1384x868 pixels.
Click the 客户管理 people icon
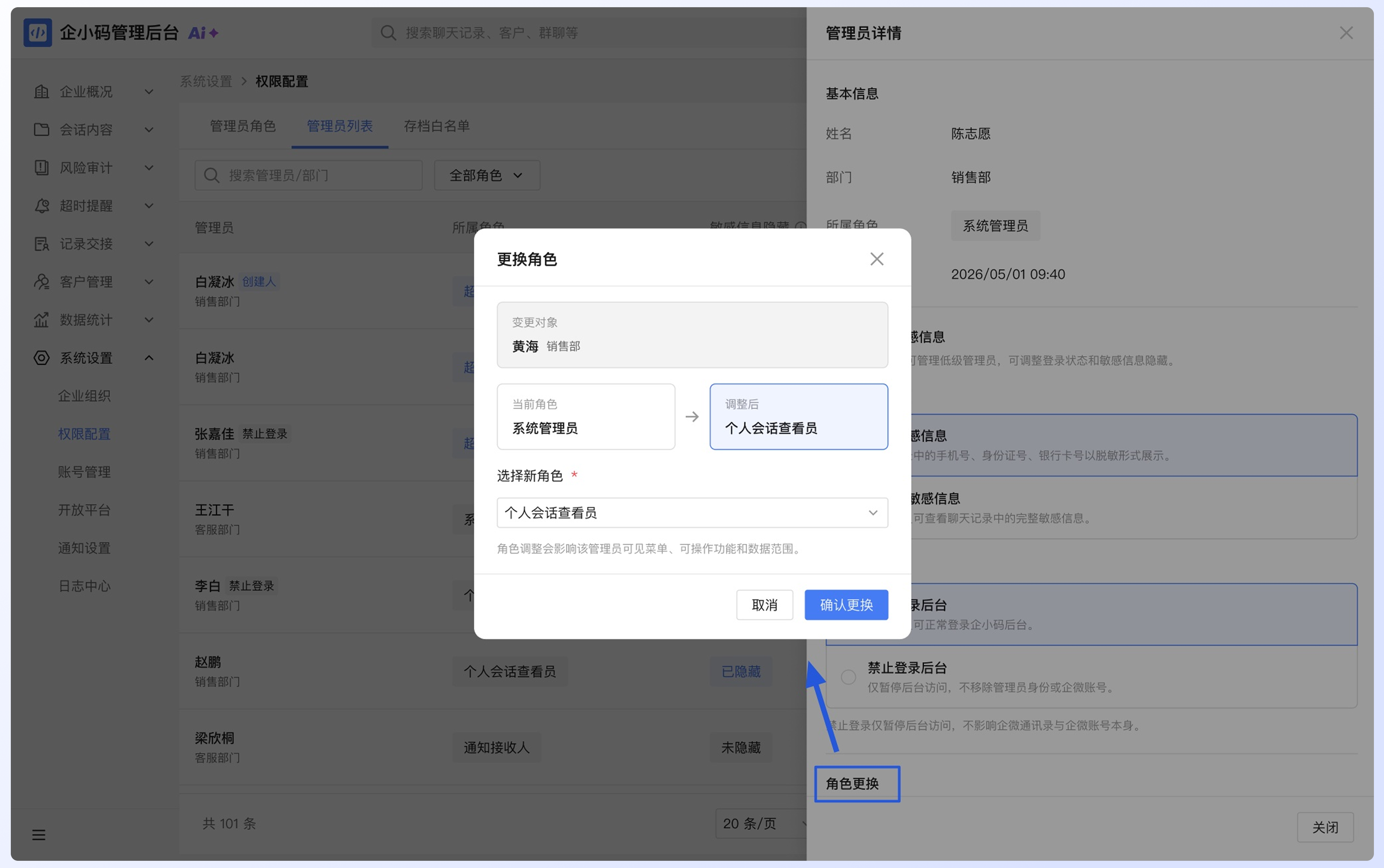(x=41, y=281)
